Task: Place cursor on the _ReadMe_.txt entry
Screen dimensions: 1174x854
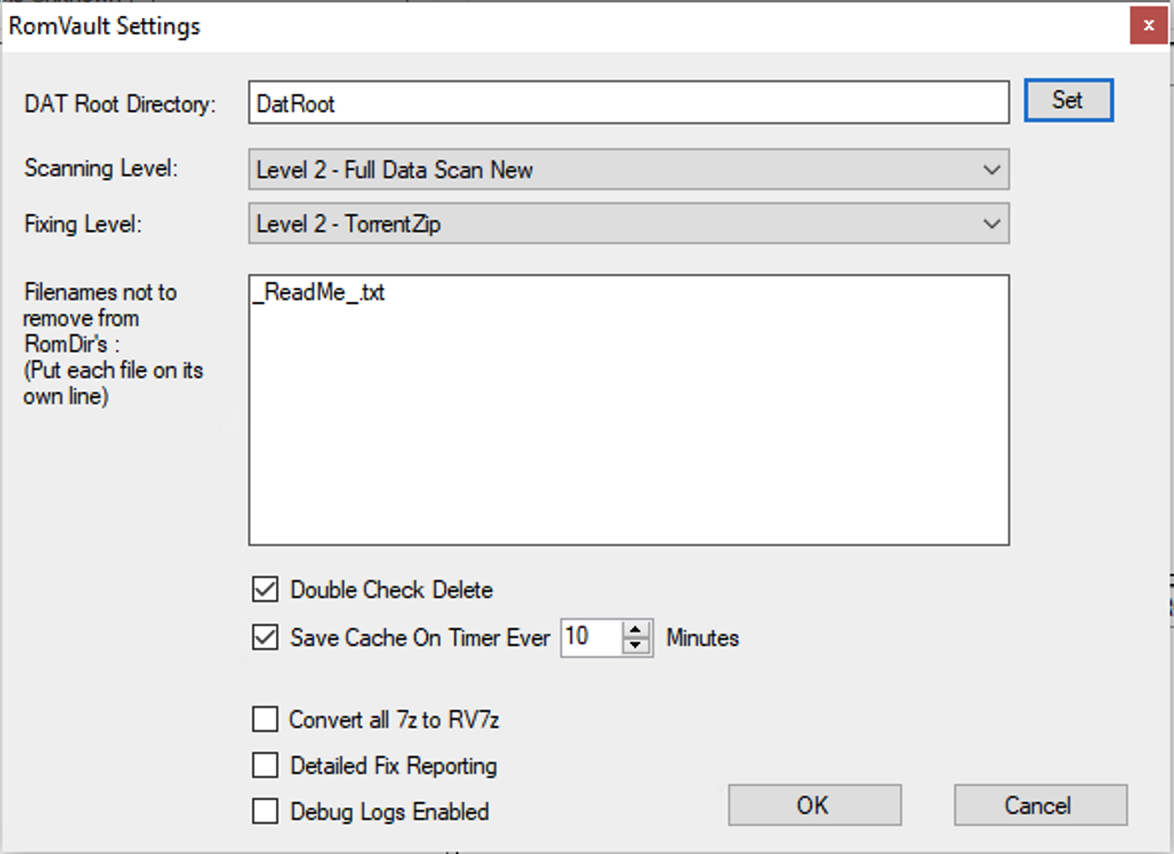Action: (320, 294)
